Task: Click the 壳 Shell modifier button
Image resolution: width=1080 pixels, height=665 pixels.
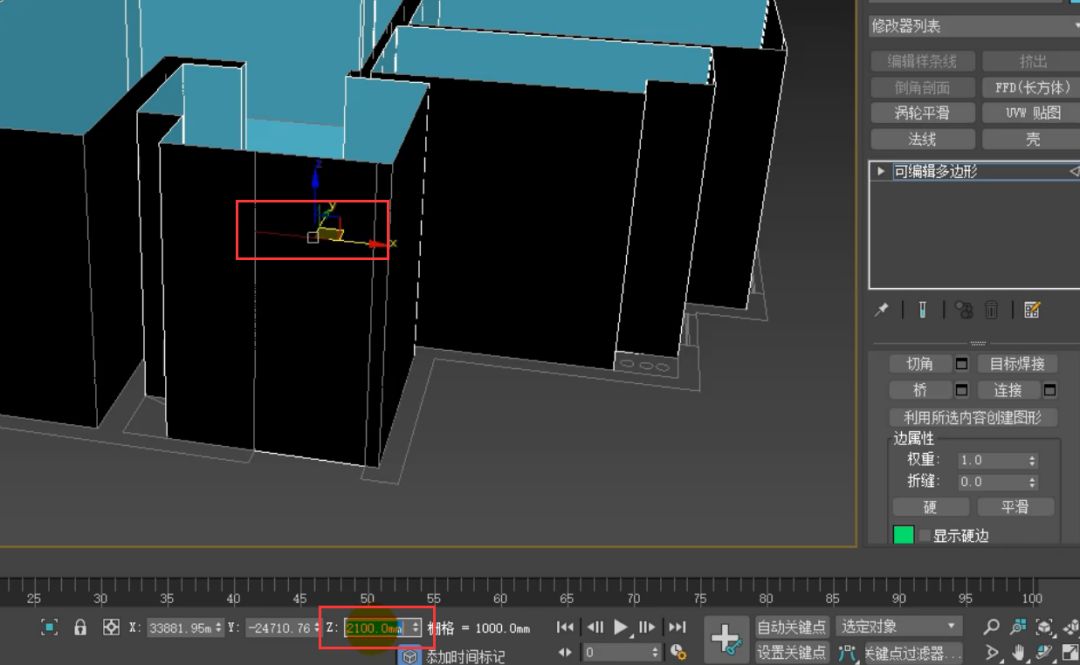Action: [1031, 139]
